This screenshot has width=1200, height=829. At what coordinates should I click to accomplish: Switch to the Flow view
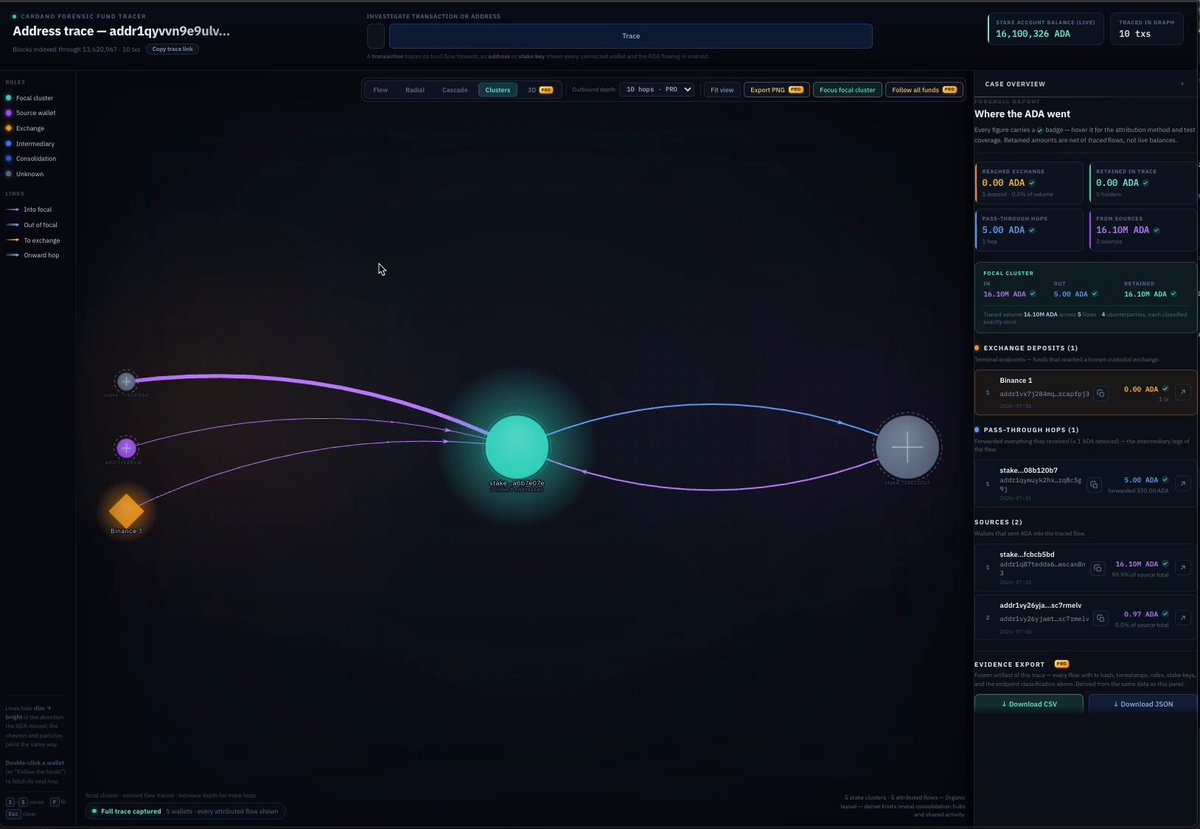pos(380,90)
